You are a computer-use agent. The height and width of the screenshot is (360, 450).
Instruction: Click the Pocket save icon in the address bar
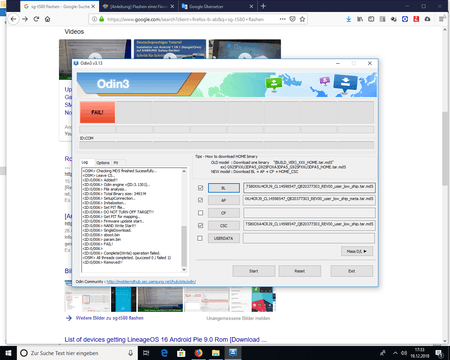(292, 19)
